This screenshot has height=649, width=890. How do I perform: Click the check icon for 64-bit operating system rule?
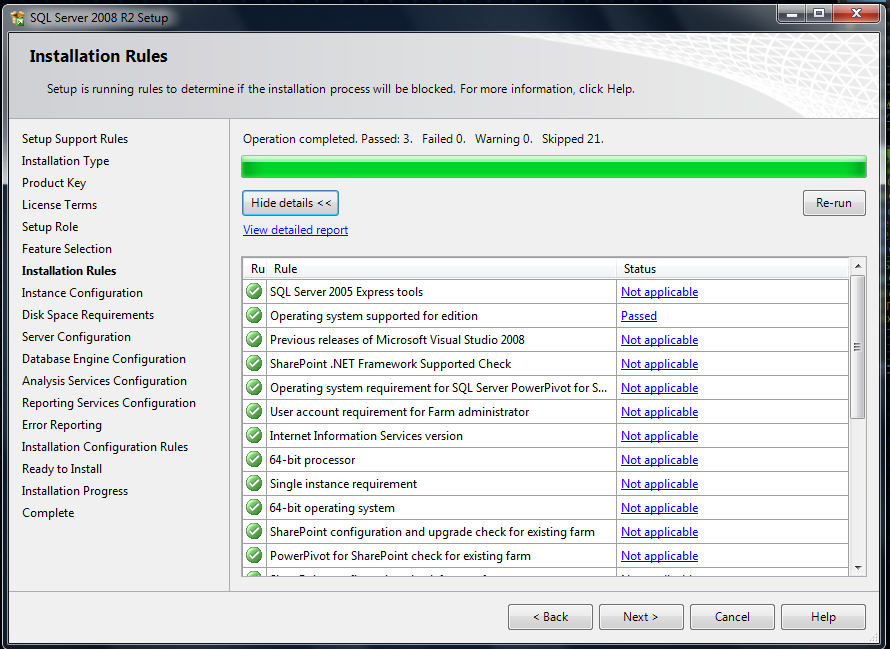coord(254,508)
